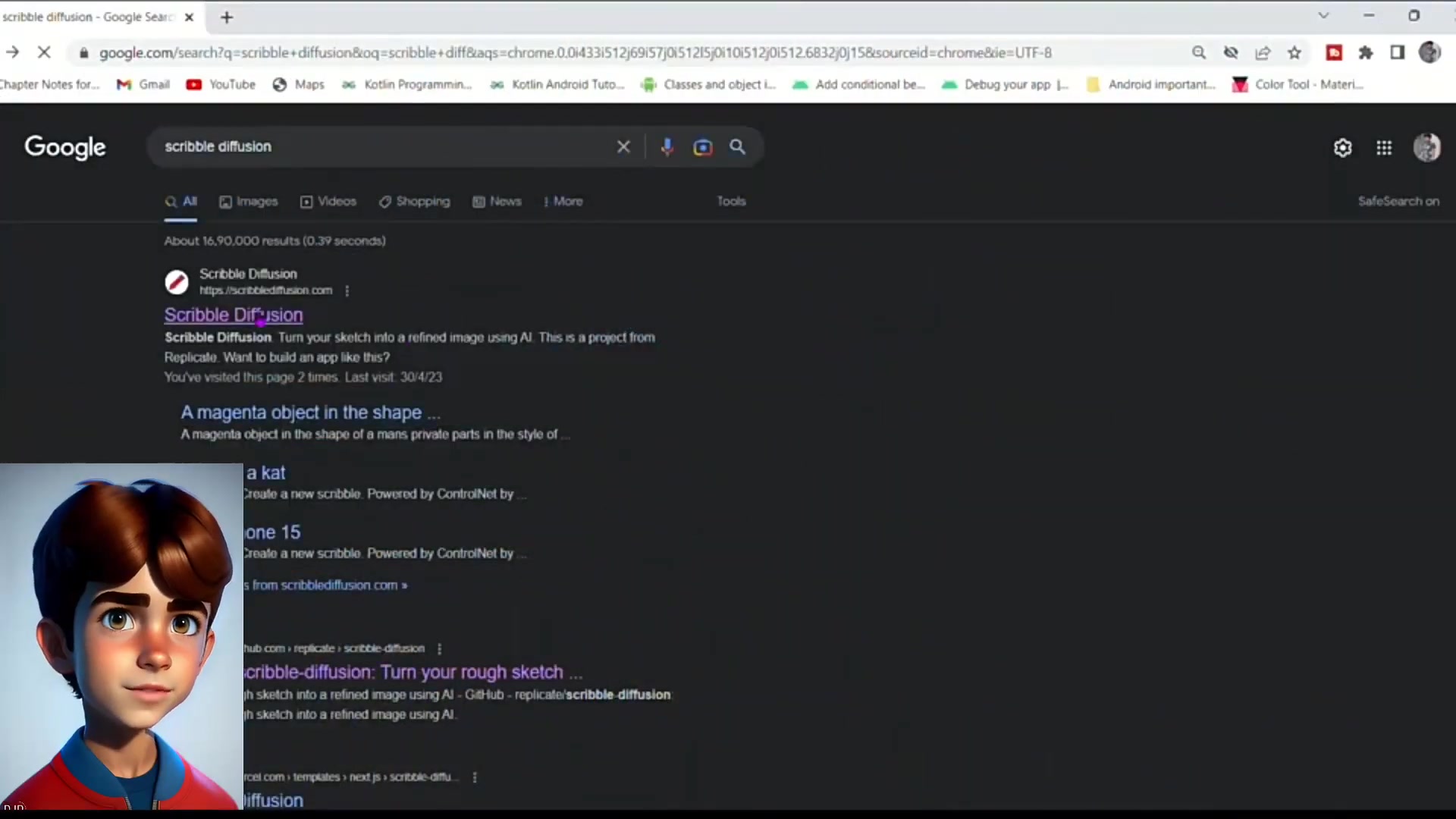Open Gmail bookmark

(x=143, y=84)
